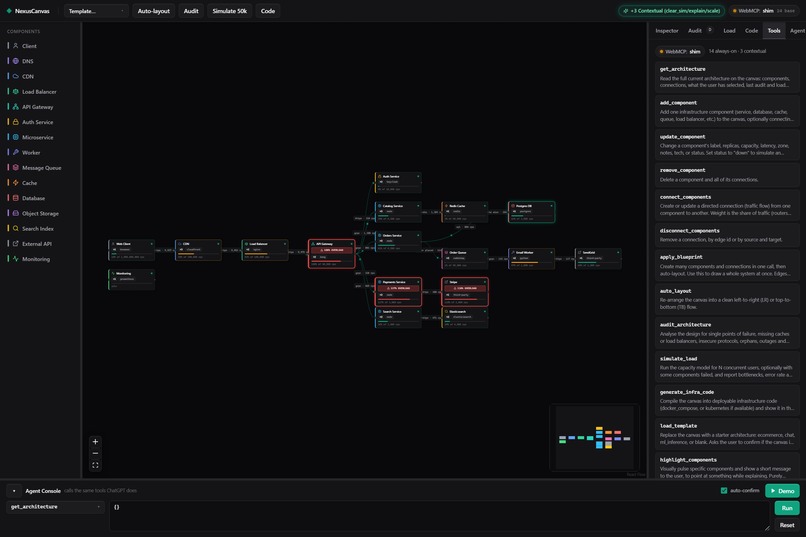Image resolution: width=806 pixels, height=537 pixels.
Task: Select the Email Worker node
Action: (532, 259)
